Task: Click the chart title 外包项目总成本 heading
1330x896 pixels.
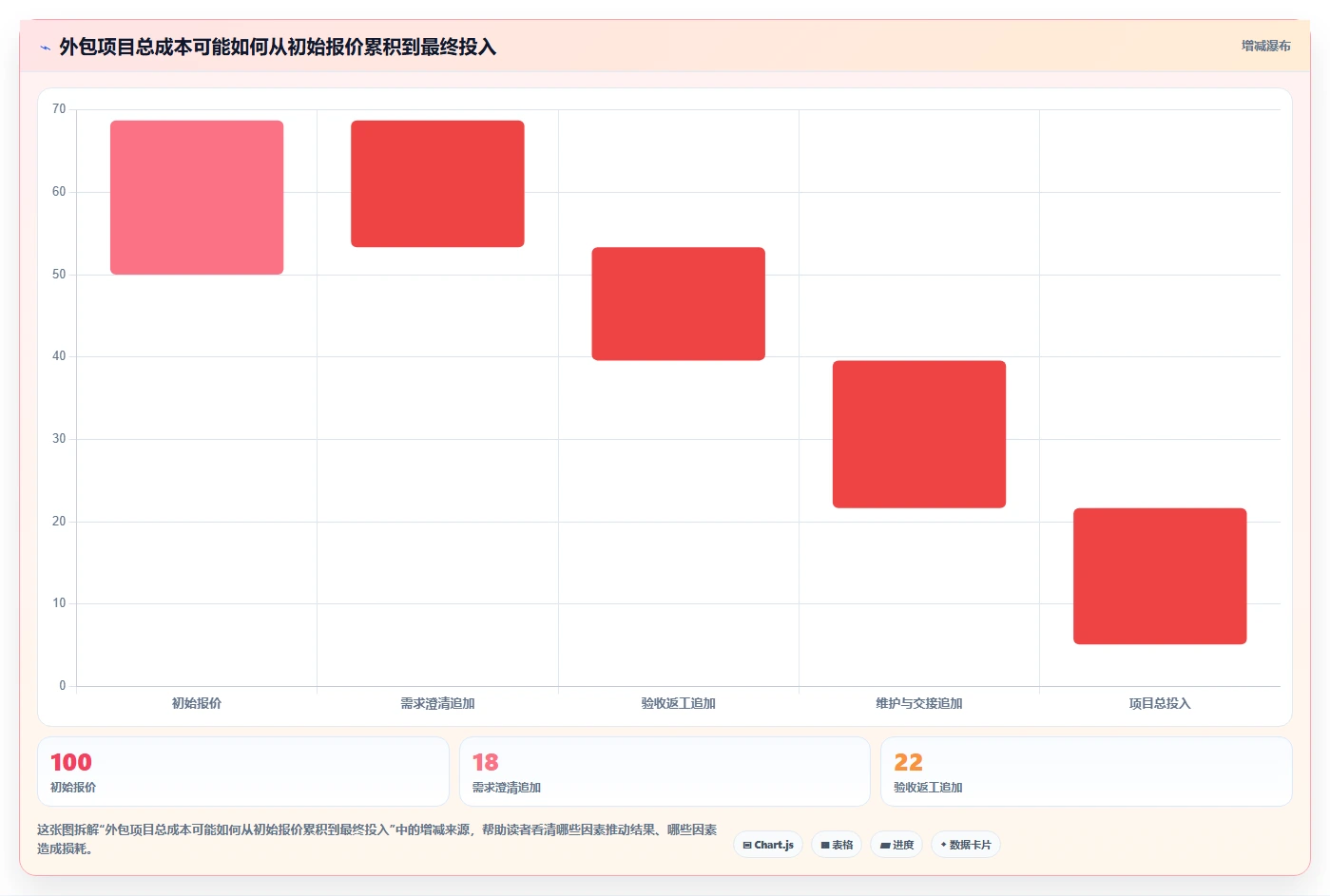Action: pyautogui.click(x=278, y=47)
